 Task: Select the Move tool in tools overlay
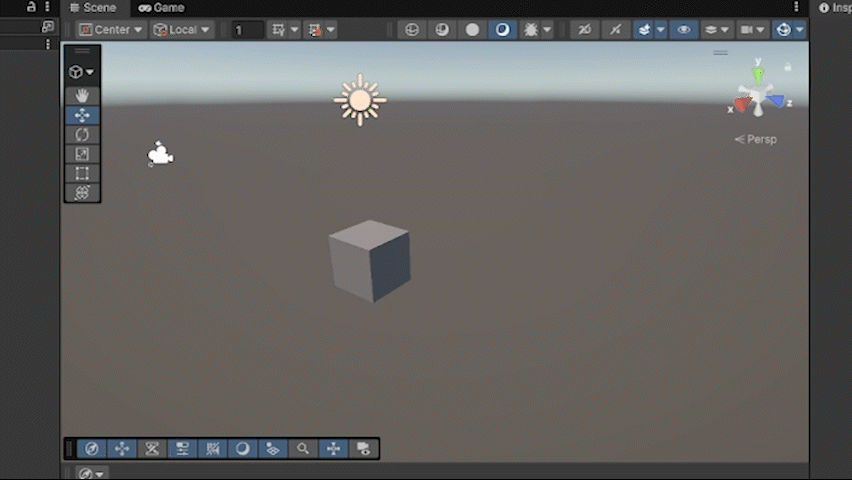click(82, 115)
